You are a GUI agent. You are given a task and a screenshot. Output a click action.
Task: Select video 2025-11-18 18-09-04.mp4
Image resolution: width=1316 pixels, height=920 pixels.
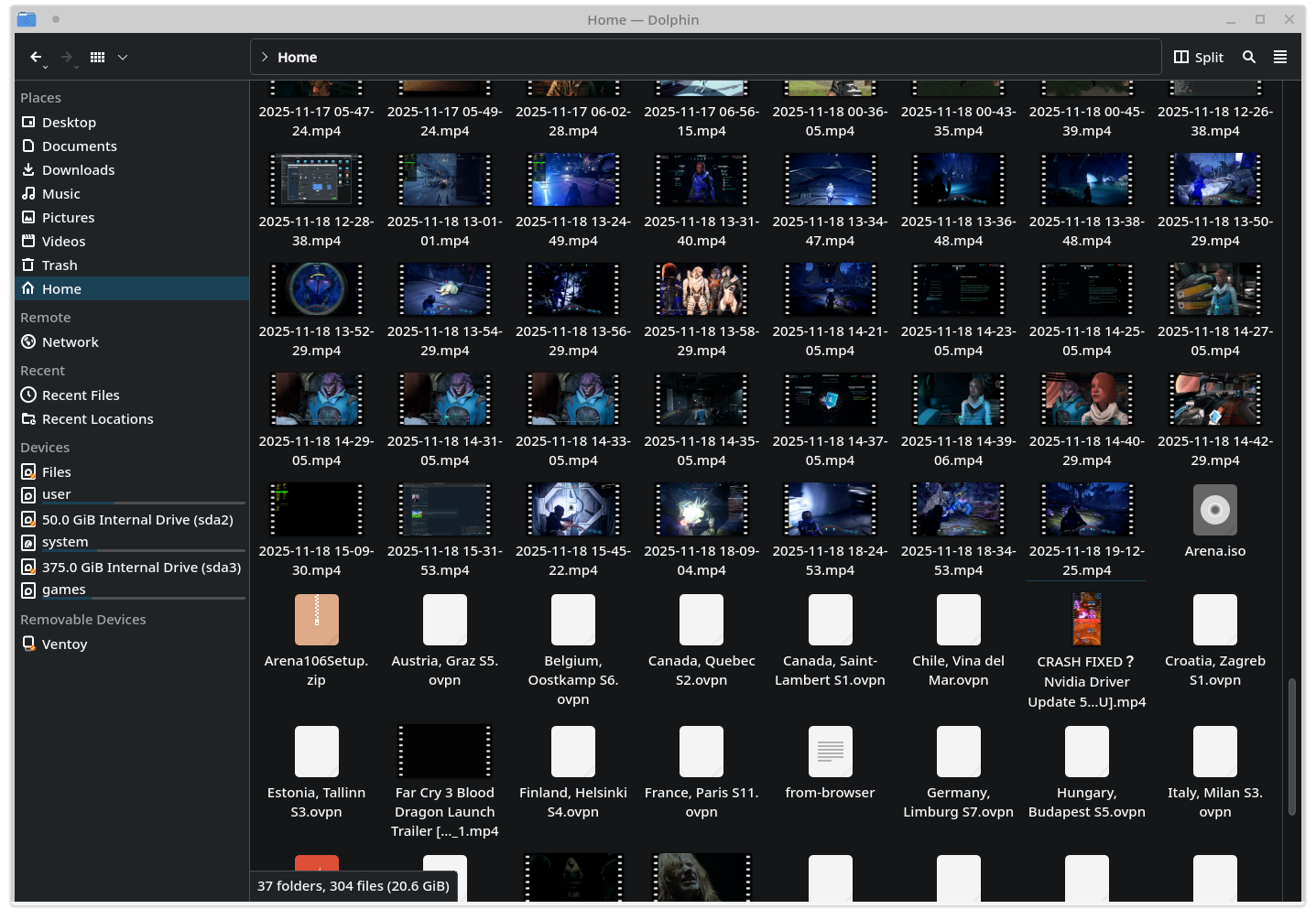702,530
